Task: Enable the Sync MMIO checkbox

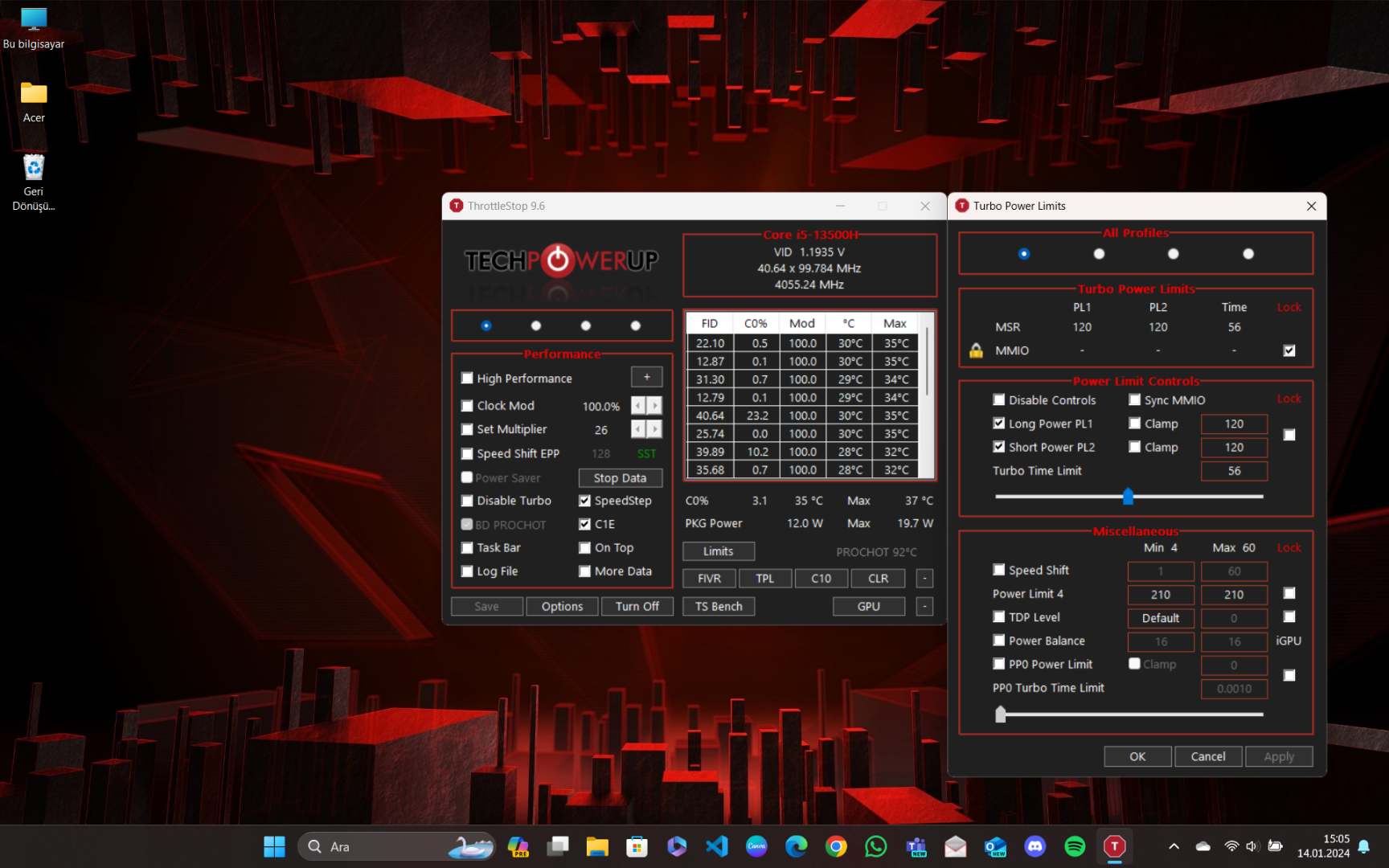Action: 1135,400
